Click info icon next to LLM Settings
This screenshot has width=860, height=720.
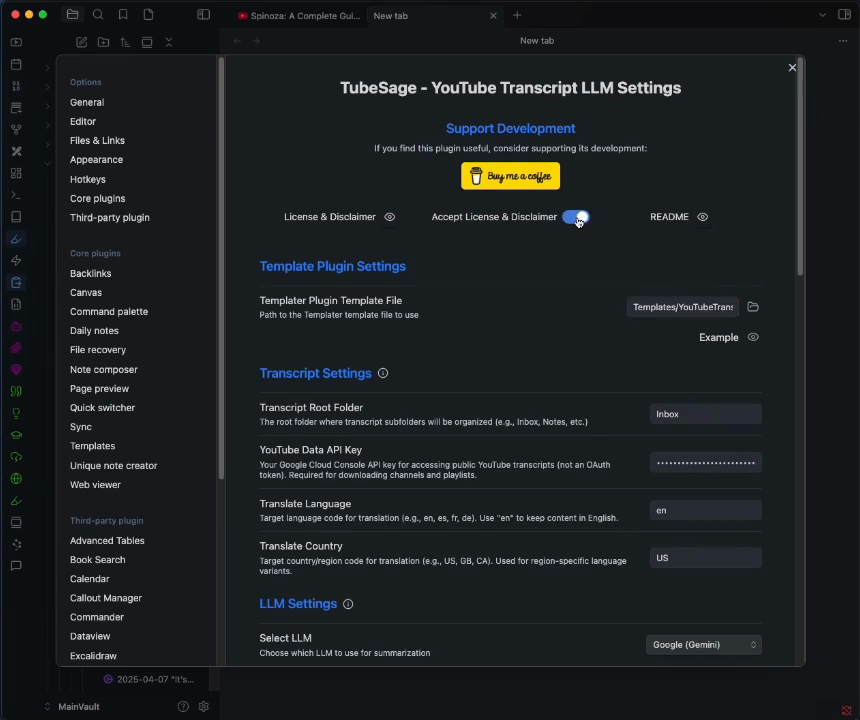pyautogui.click(x=348, y=604)
